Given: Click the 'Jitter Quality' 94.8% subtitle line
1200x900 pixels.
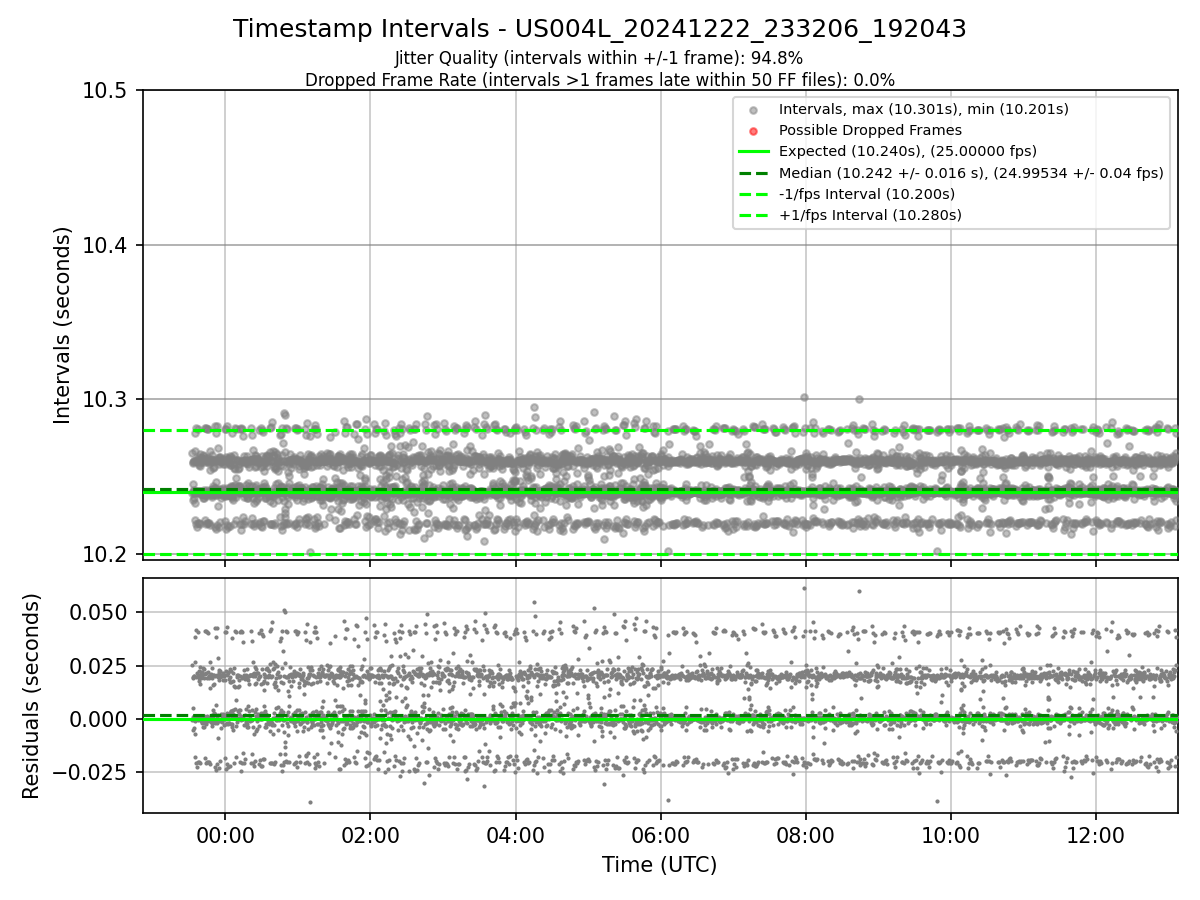Looking at the screenshot, I should coord(599,58).
